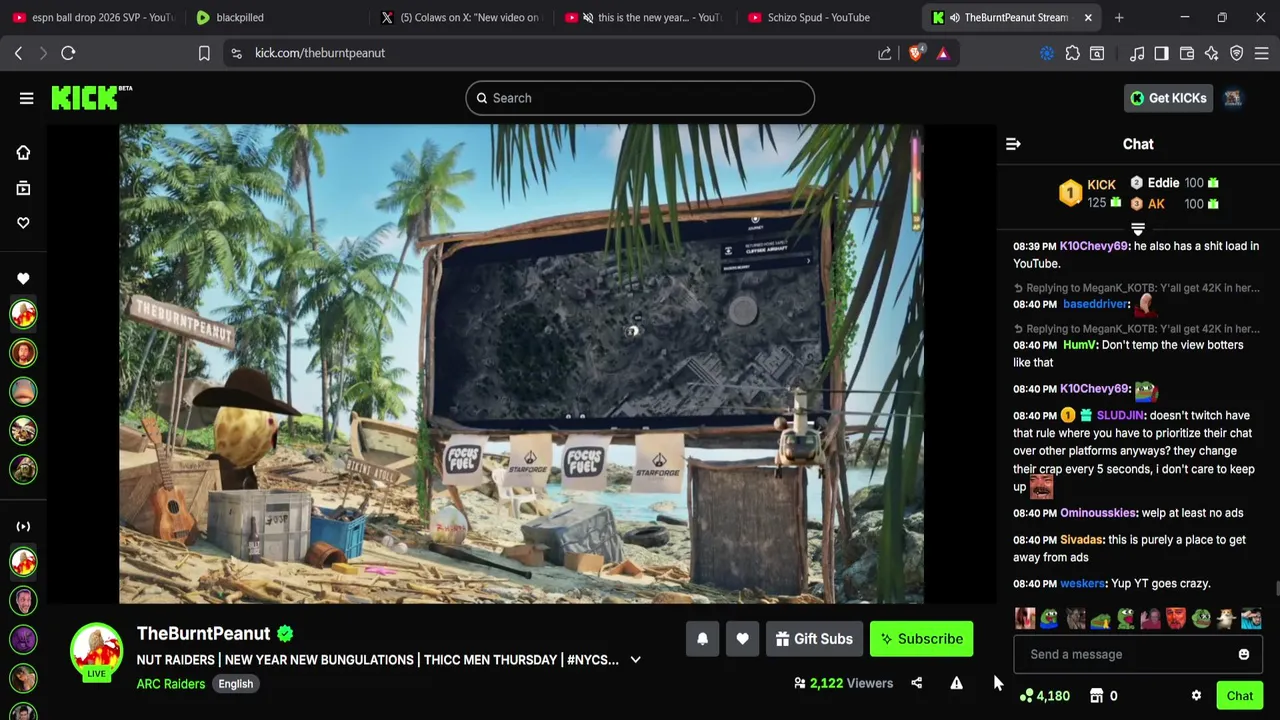Open media control music note icon
The height and width of the screenshot is (720, 1280).
(x=1137, y=53)
